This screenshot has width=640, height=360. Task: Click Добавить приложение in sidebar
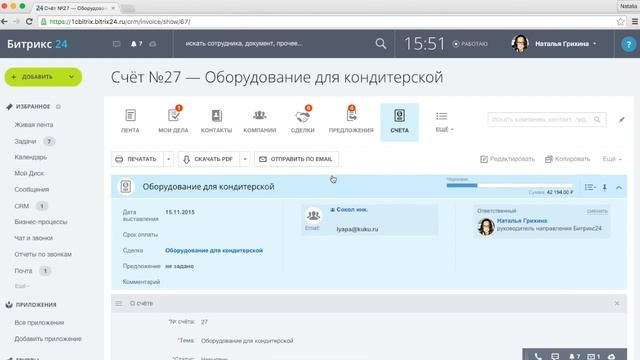pyautogui.click(x=48, y=339)
